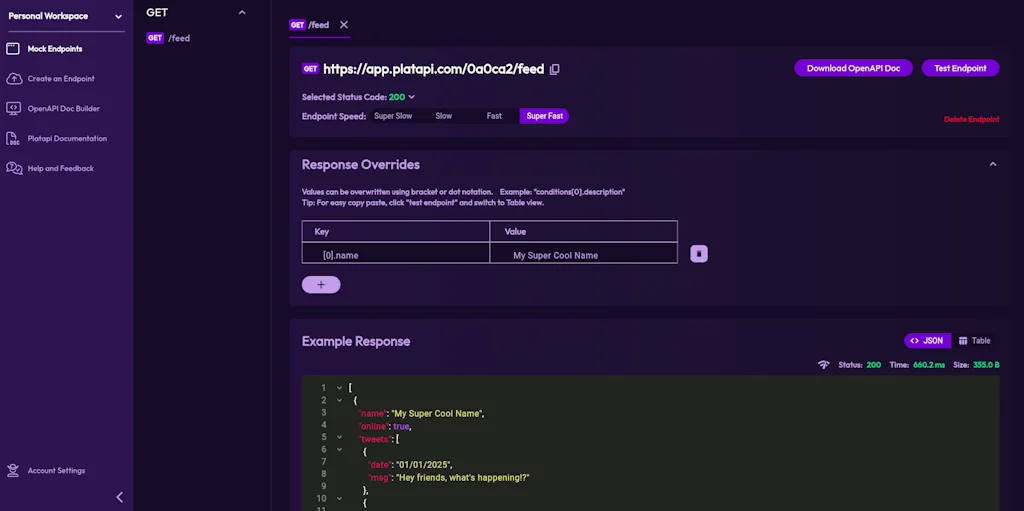The height and width of the screenshot is (511, 1024).
Task: Click the Time 660.2 ms value
Action: coord(929,365)
